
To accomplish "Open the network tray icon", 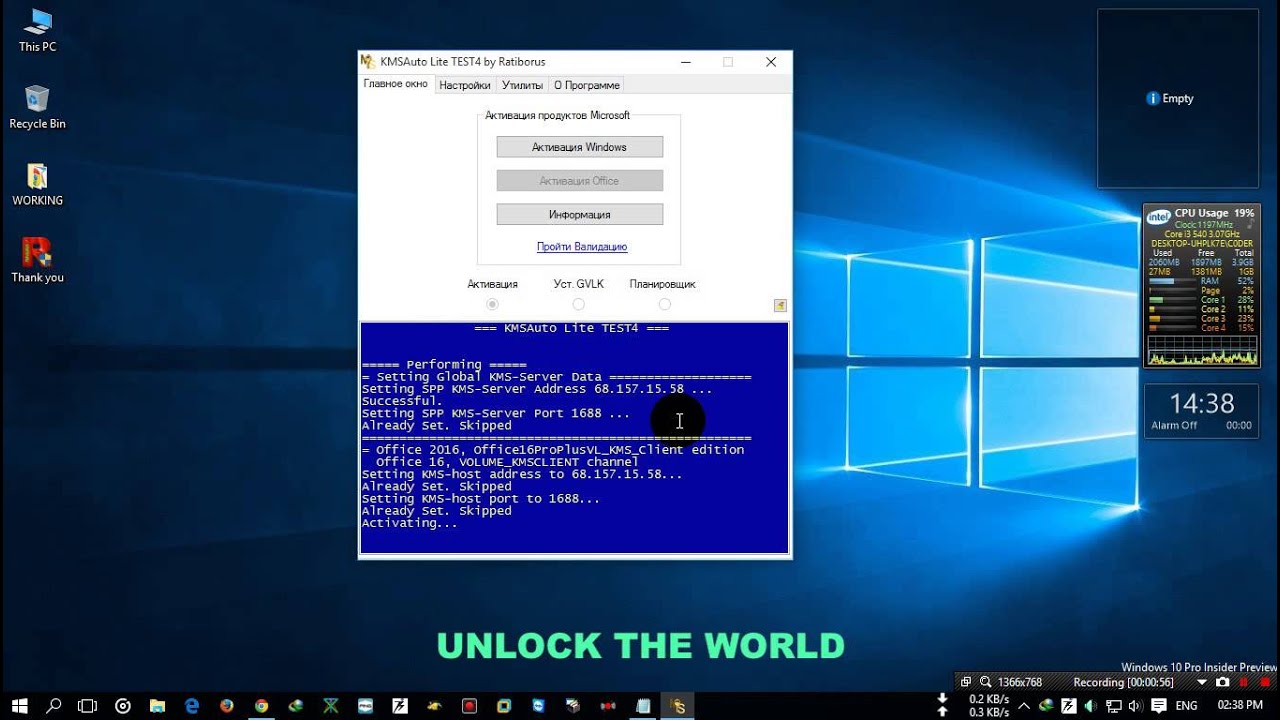I will (1114, 705).
